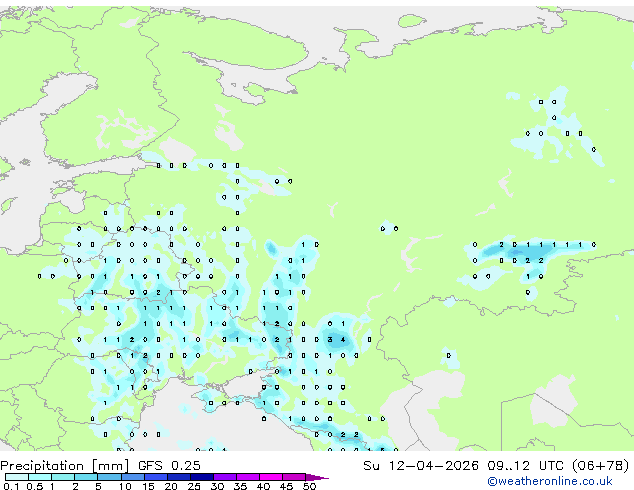Click the 'GFS 0.25' model label

click(169, 466)
